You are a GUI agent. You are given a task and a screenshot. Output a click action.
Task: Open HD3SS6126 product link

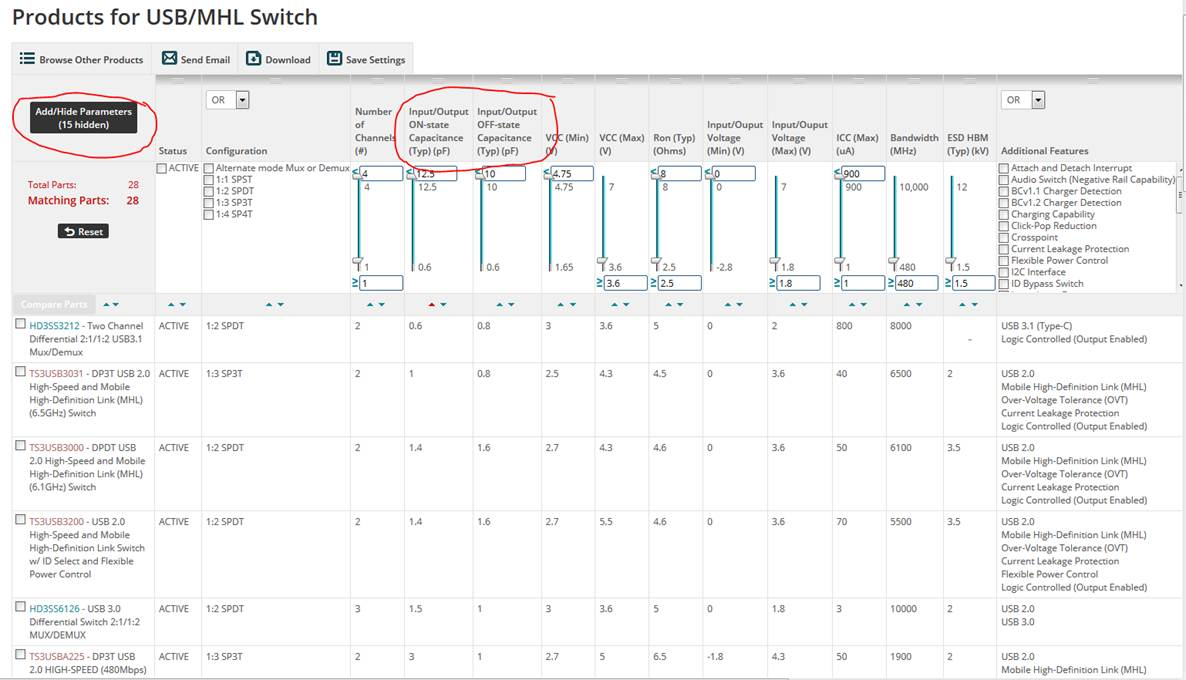[x=54, y=609]
